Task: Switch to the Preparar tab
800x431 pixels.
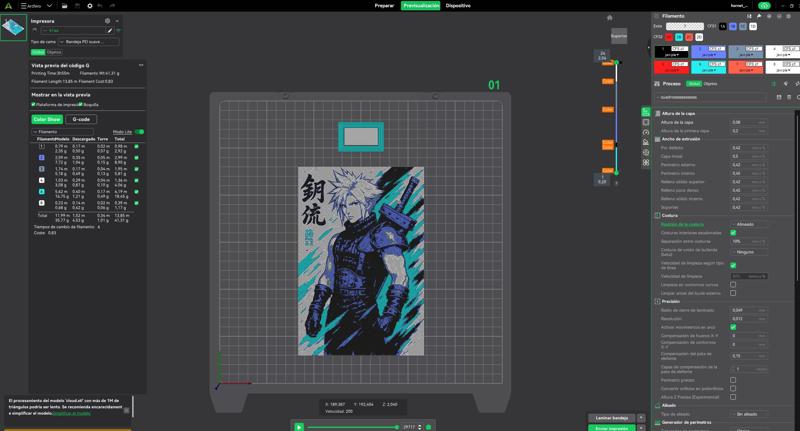Action: coord(384,6)
